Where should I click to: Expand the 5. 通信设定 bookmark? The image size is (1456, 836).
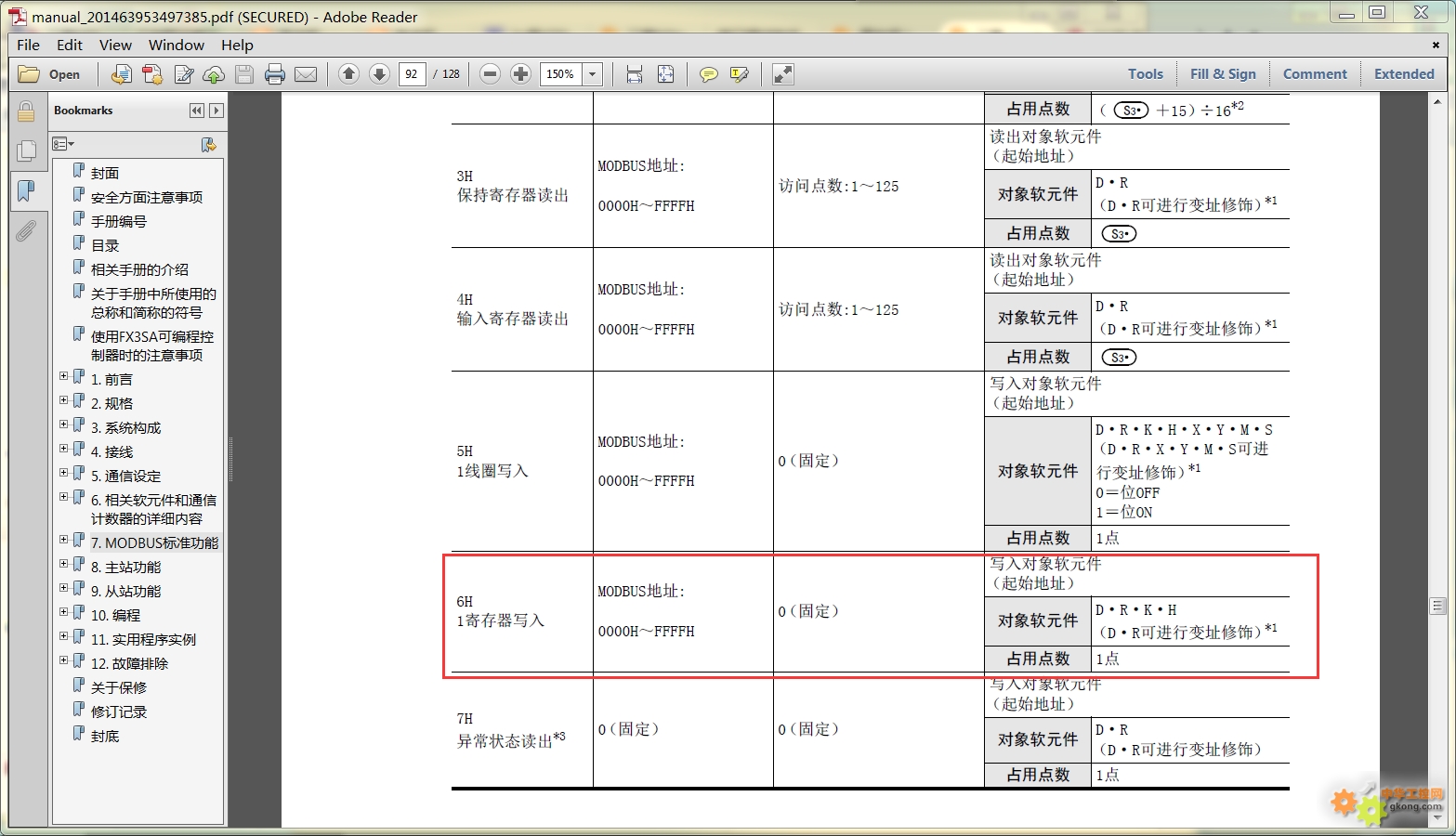pyautogui.click(x=64, y=473)
